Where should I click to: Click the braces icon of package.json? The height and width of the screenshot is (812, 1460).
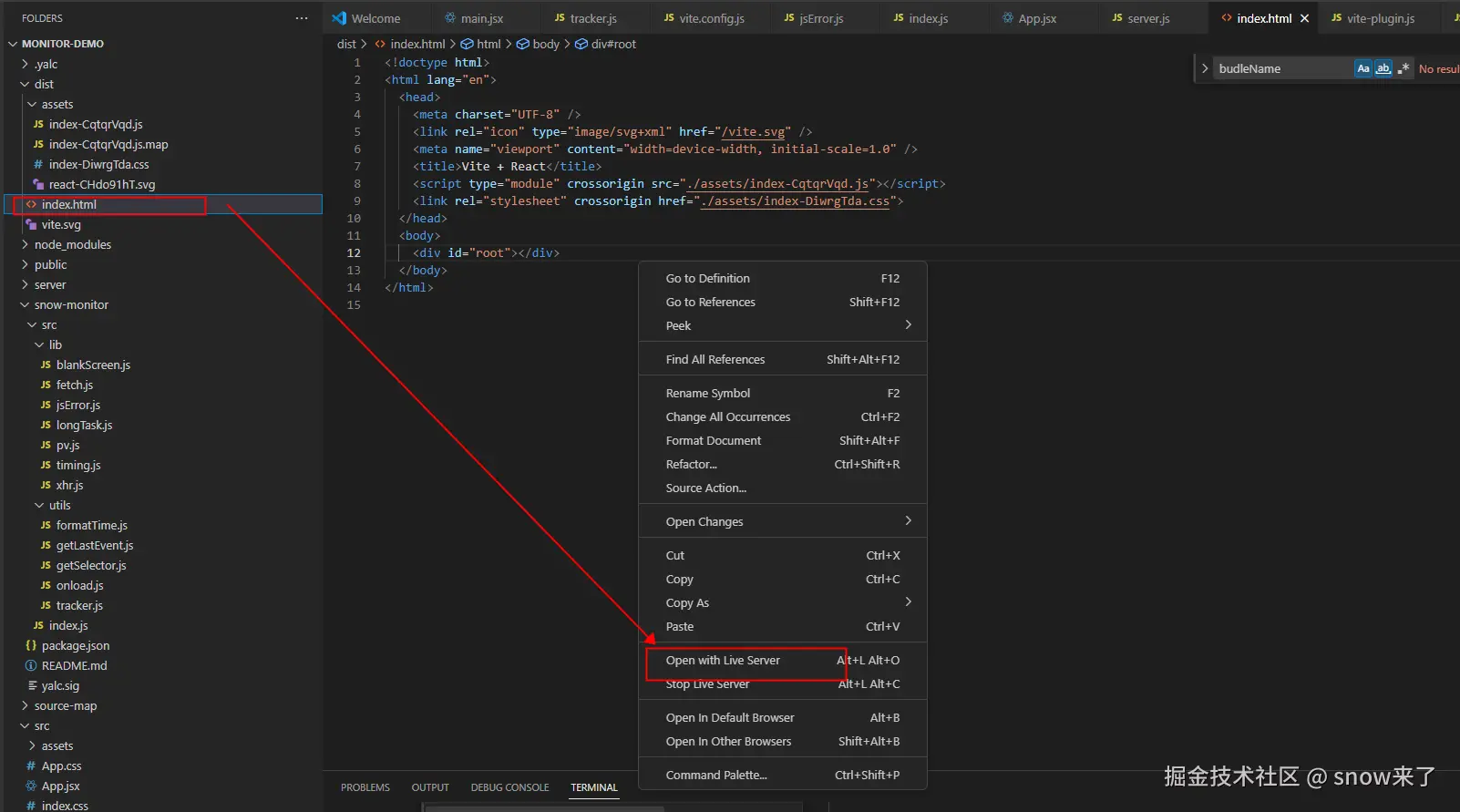point(31,645)
